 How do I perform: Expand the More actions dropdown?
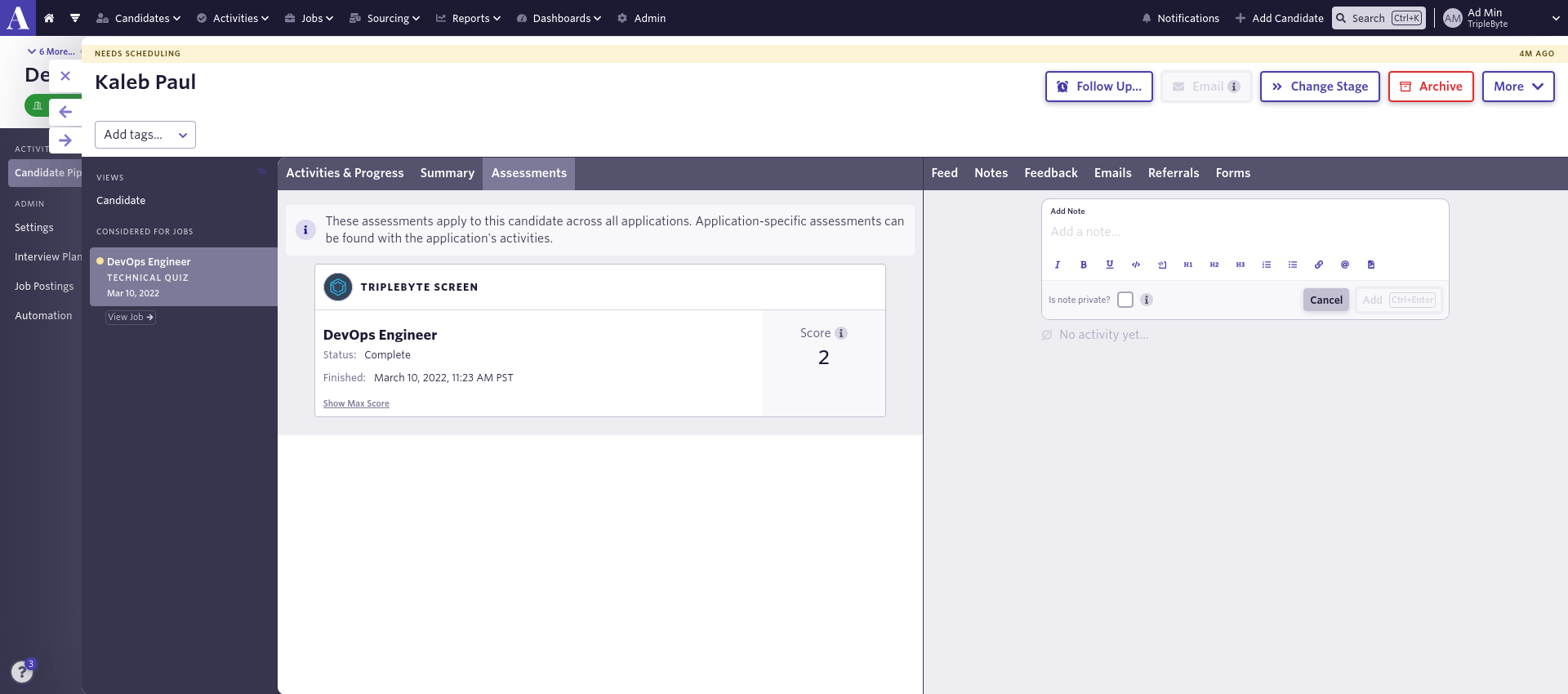pyautogui.click(x=1517, y=87)
